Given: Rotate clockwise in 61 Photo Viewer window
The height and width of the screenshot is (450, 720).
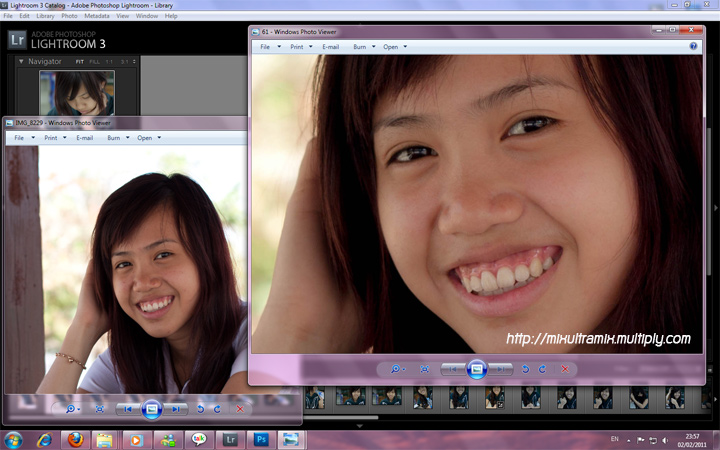Looking at the screenshot, I should (542, 369).
